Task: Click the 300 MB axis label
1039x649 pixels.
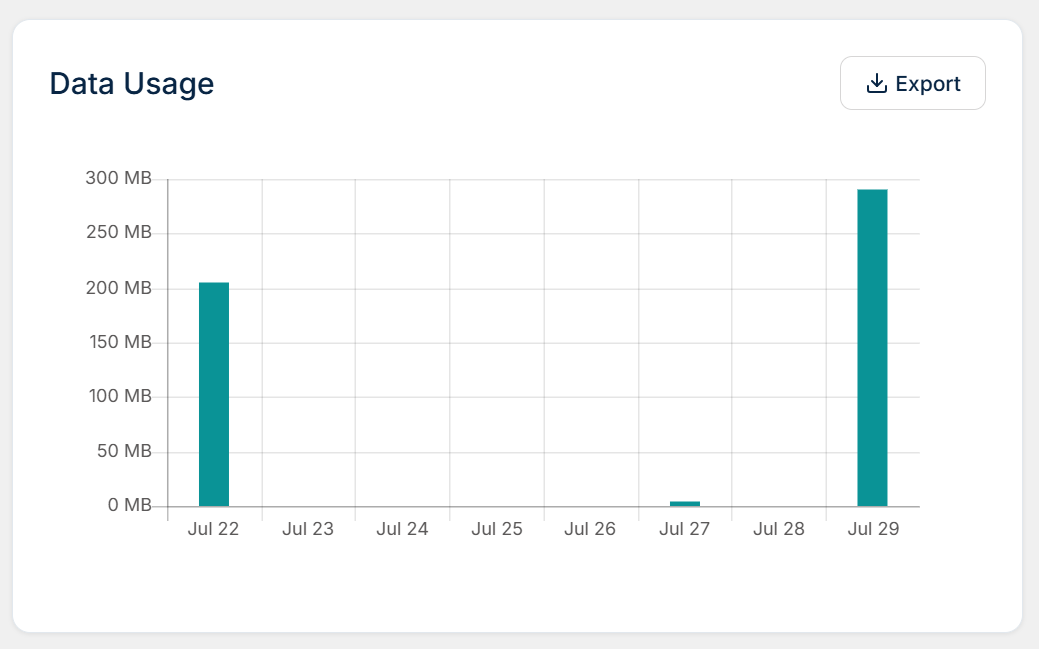Action: [119, 178]
